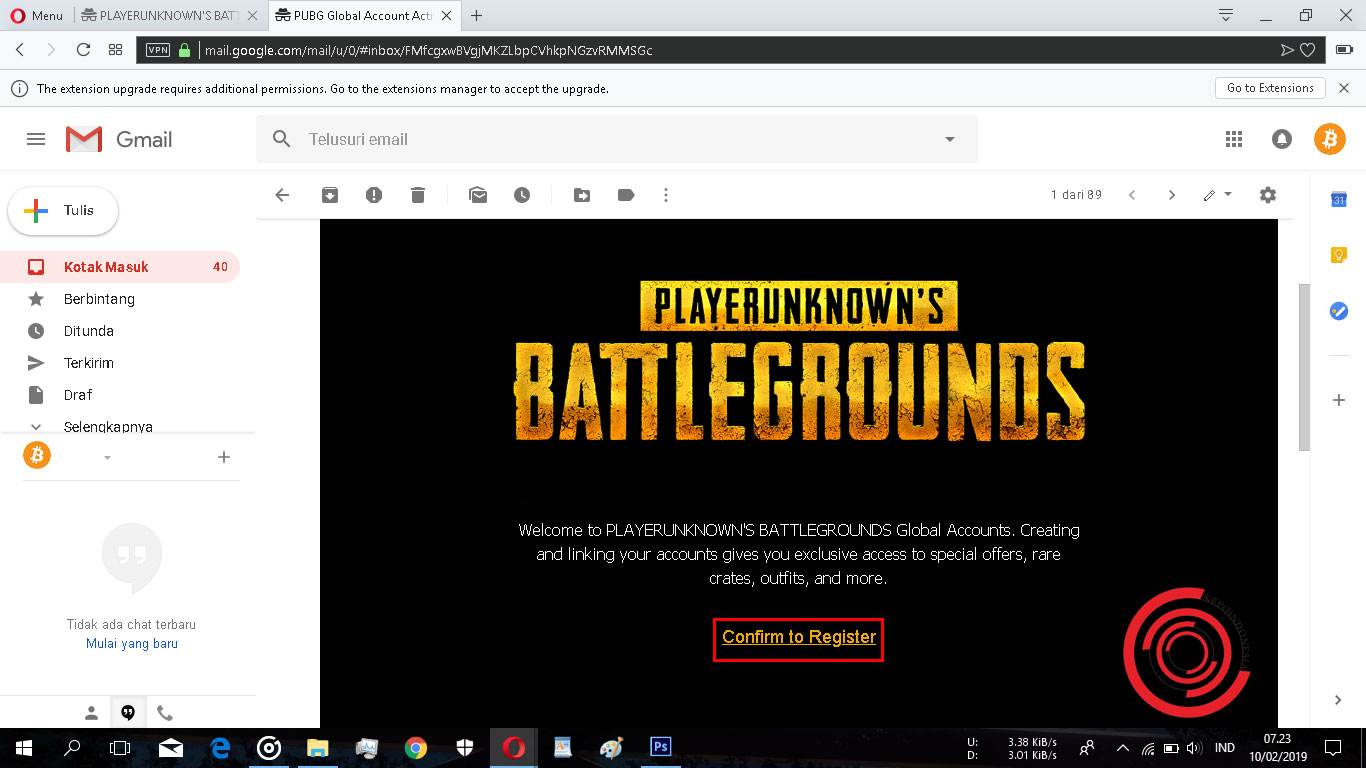The width and height of the screenshot is (1366, 768).
Task: Toggle Opera battery saver icon
Action: [x=1344, y=49]
